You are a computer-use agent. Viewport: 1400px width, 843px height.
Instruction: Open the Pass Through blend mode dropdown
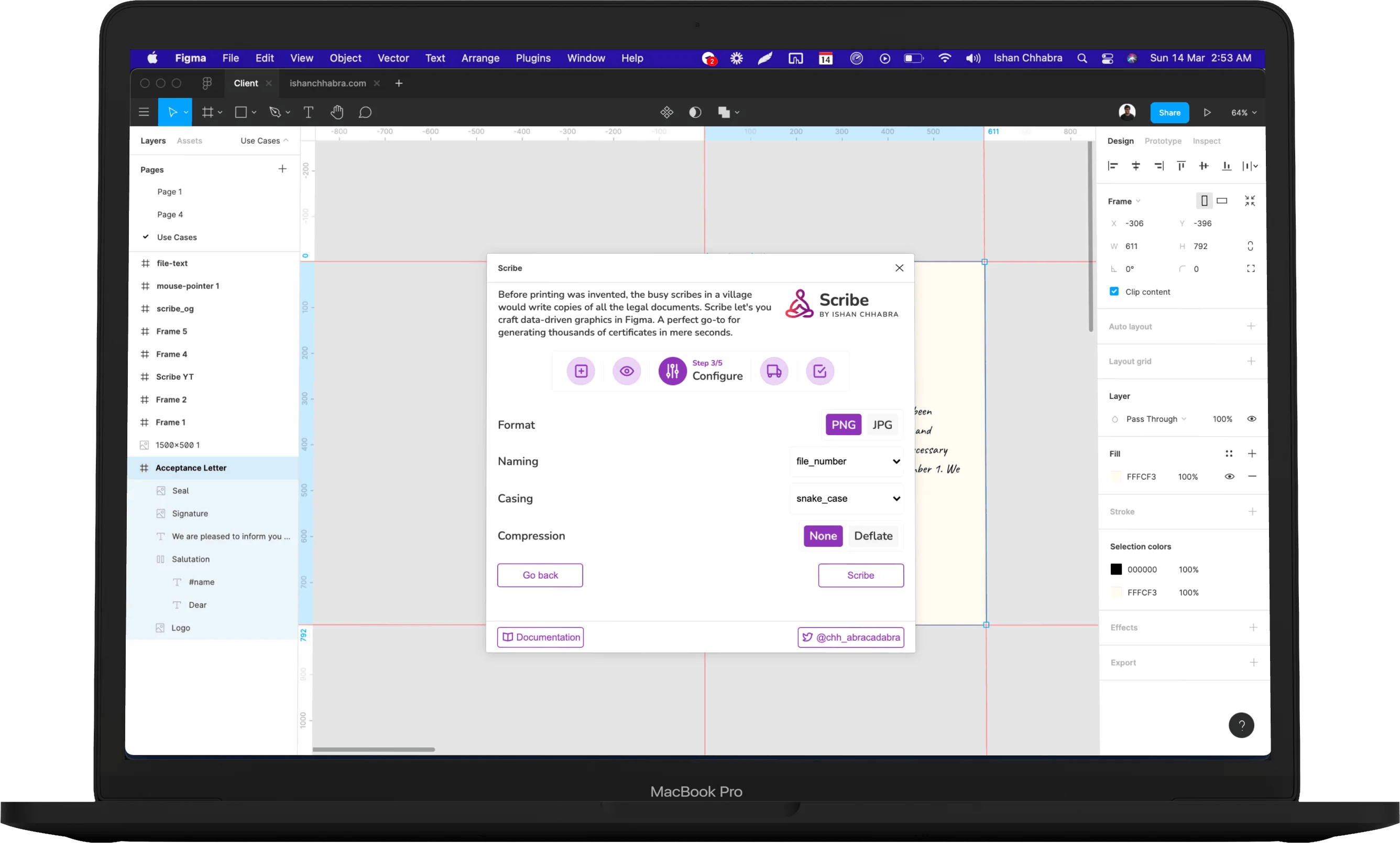click(x=1155, y=419)
